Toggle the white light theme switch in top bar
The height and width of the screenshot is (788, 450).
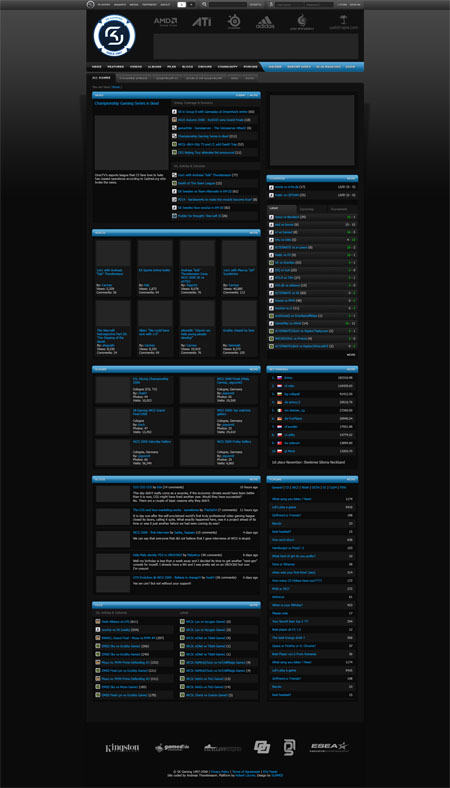pyautogui.click(x=182, y=5)
